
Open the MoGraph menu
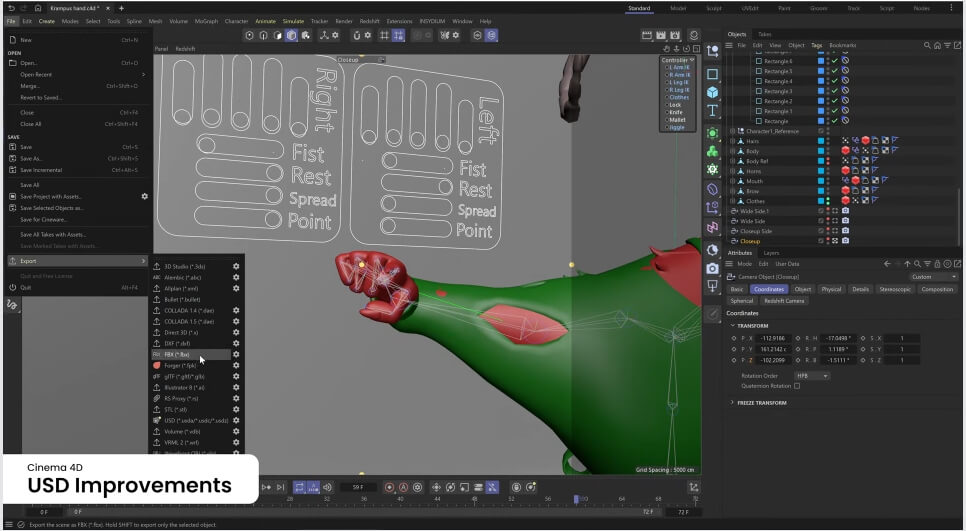pos(206,21)
